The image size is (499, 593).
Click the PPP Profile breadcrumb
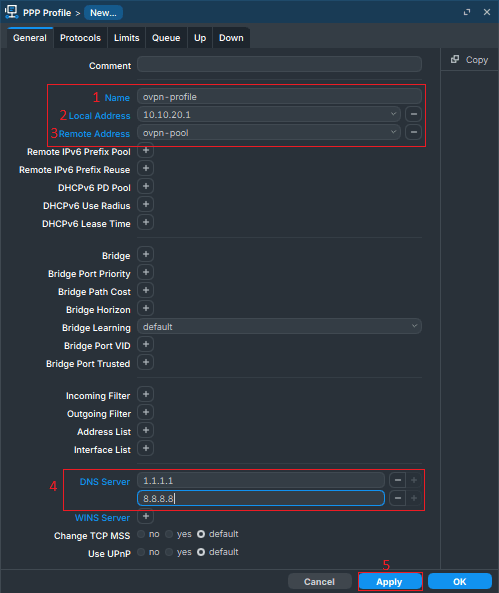coord(47,12)
